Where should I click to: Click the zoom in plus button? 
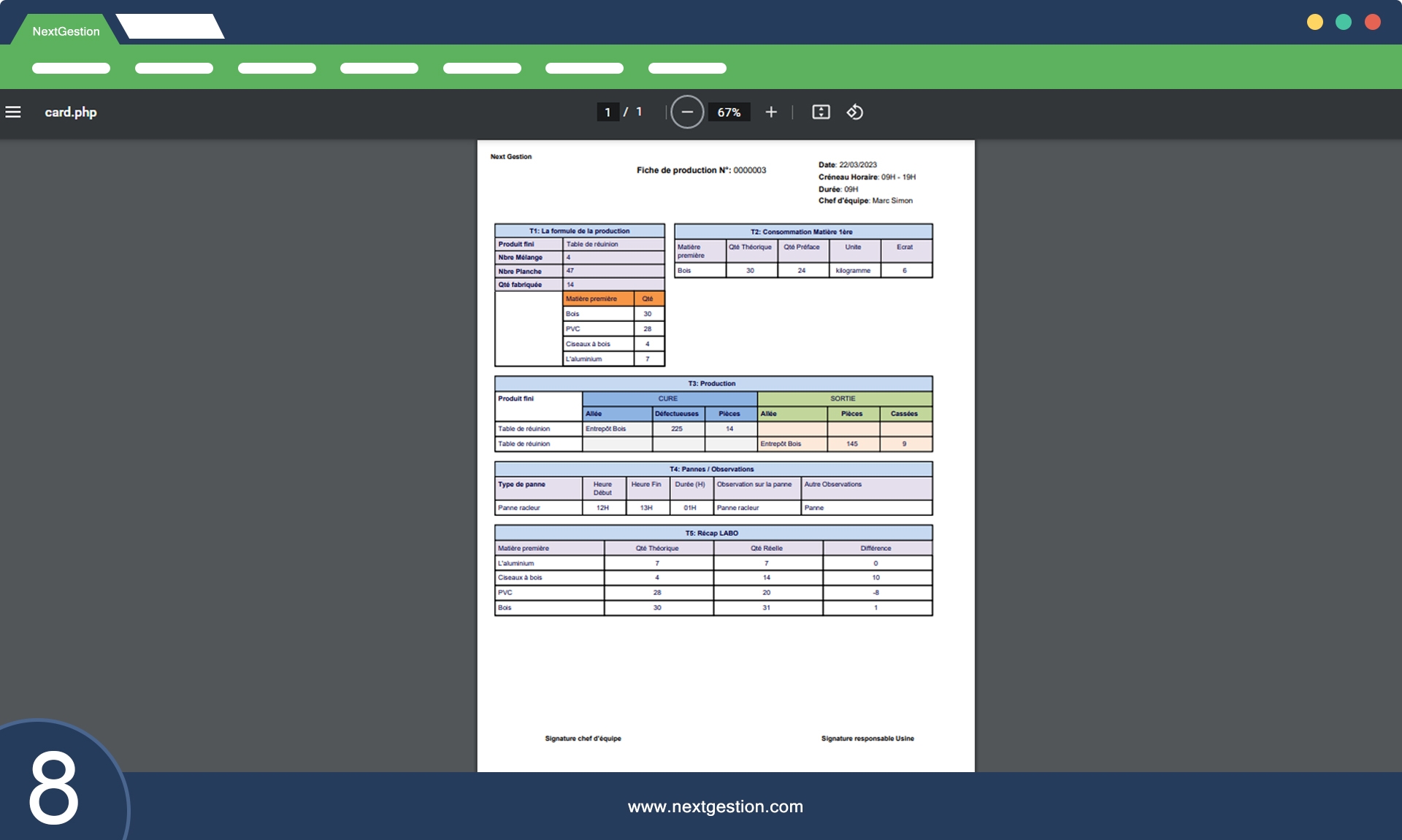pos(771,112)
